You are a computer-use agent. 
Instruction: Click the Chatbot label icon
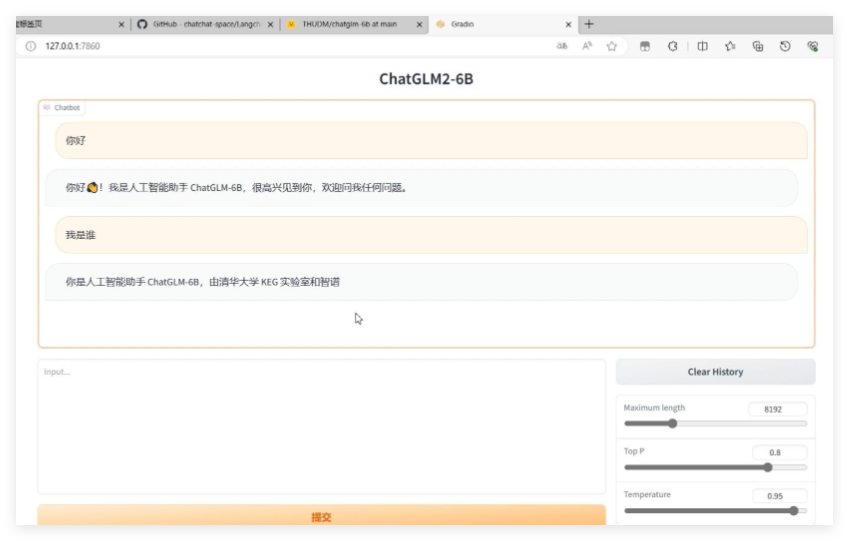(47, 107)
